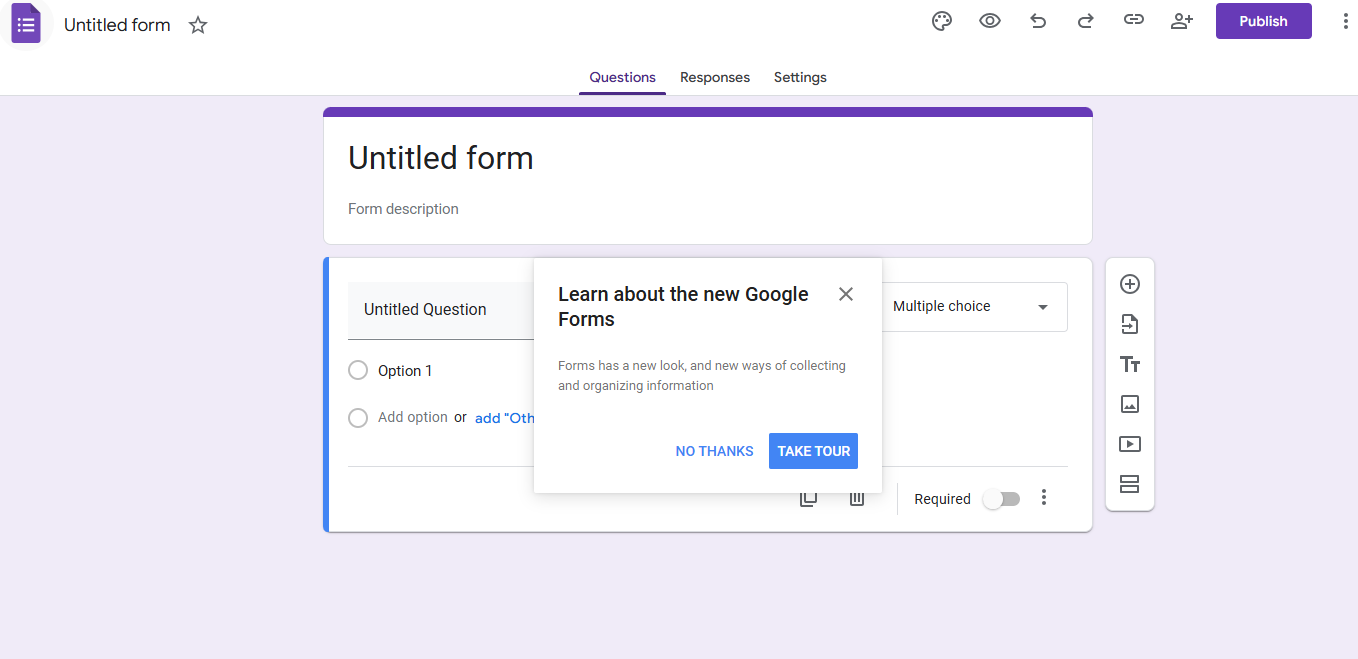This screenshot has height=659, width=1358.
Task: Insert an image into the form
Action: [x=1130, y=404]
